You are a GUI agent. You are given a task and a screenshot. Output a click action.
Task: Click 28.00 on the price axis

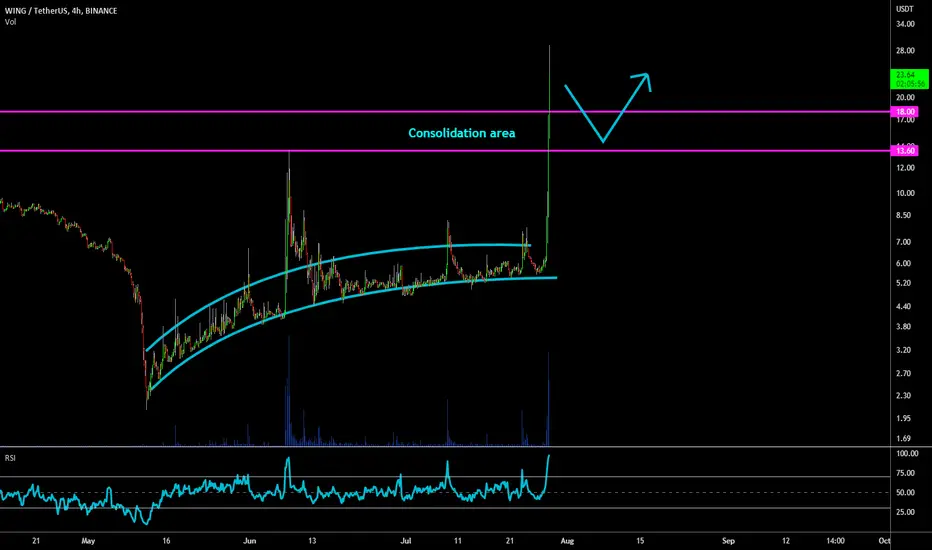(x=905, y=51)
